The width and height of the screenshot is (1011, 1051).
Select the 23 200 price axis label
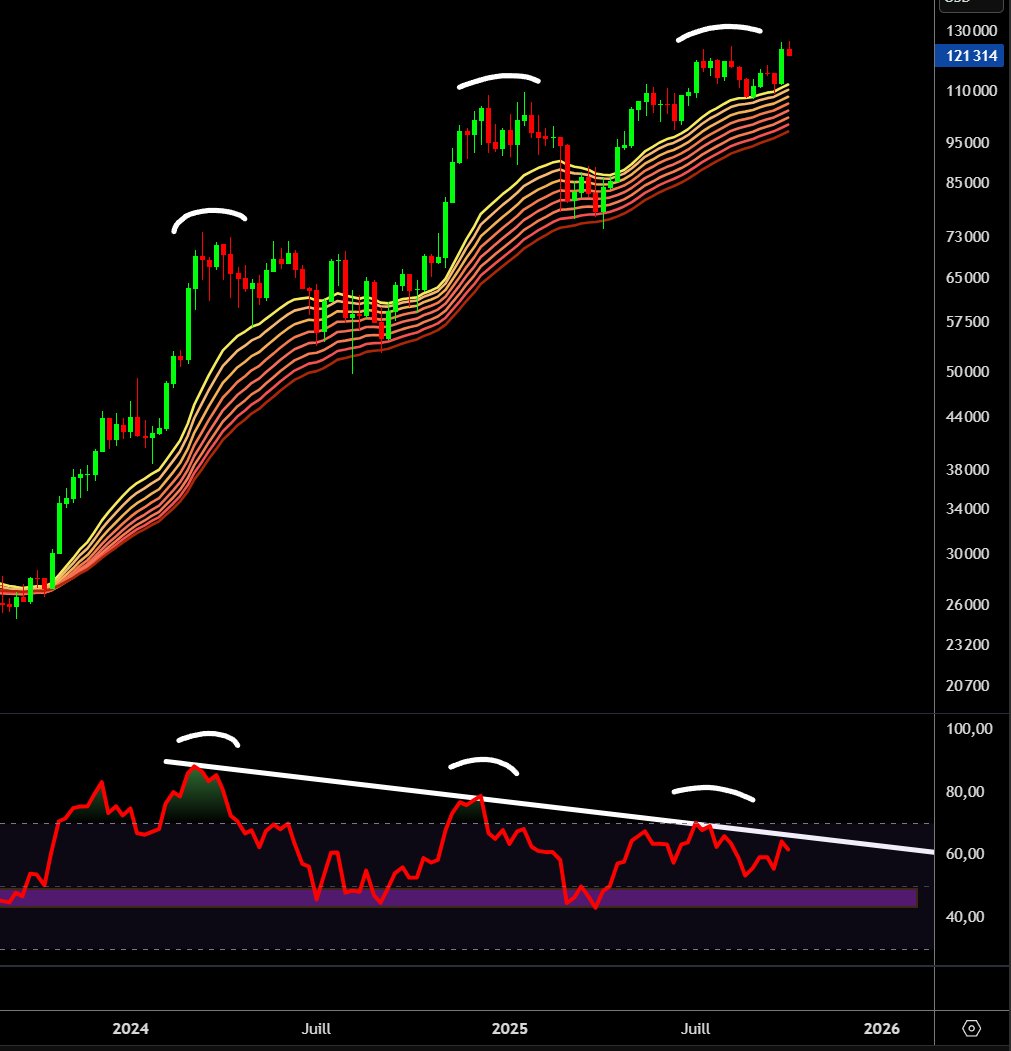[x=967, y=645]
